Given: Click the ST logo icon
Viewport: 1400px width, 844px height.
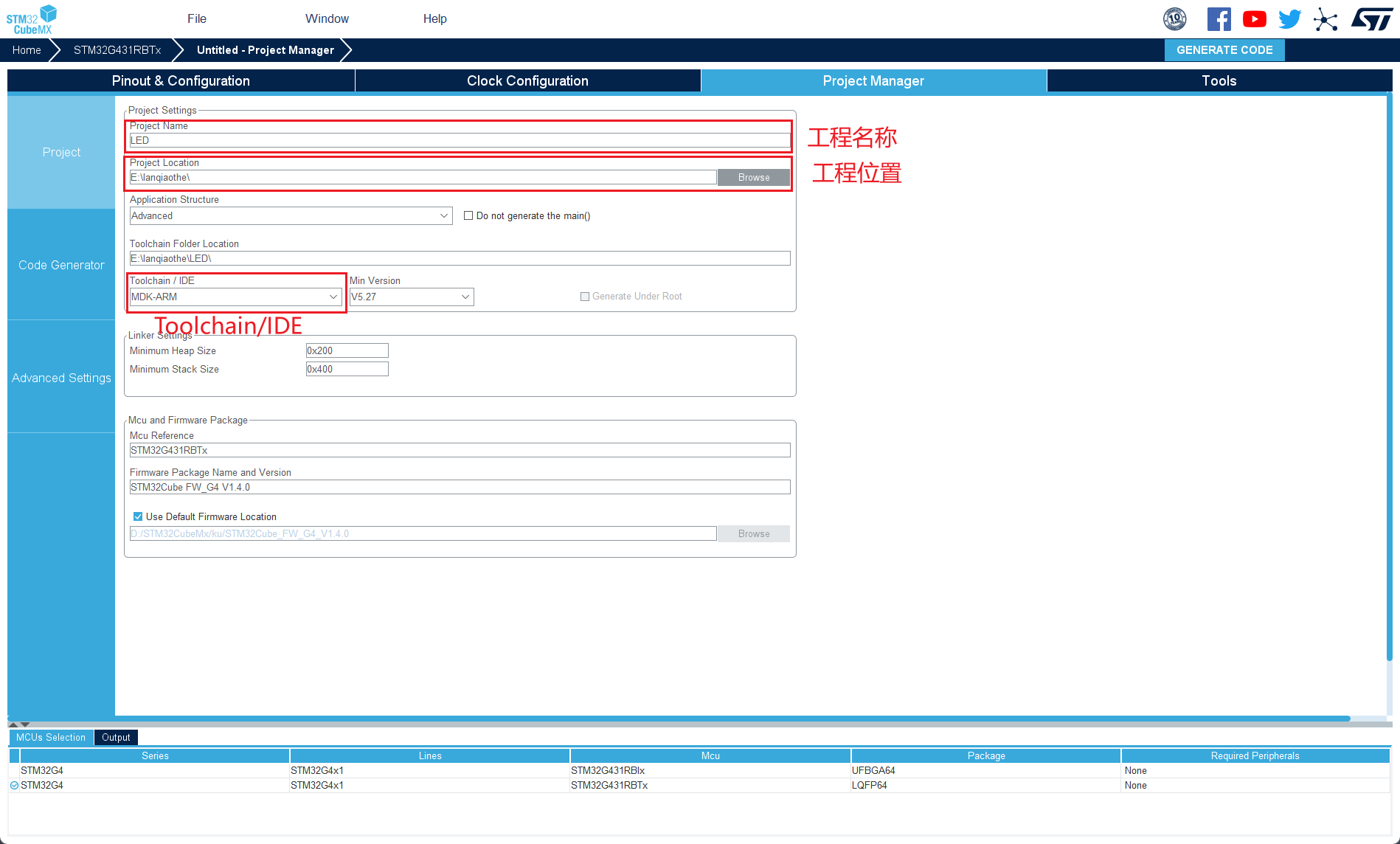Looking at the screenshot, I should coord(1371,19).
